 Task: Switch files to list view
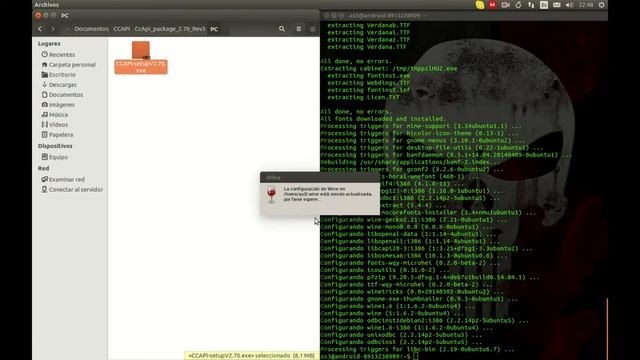pos(299,29)
